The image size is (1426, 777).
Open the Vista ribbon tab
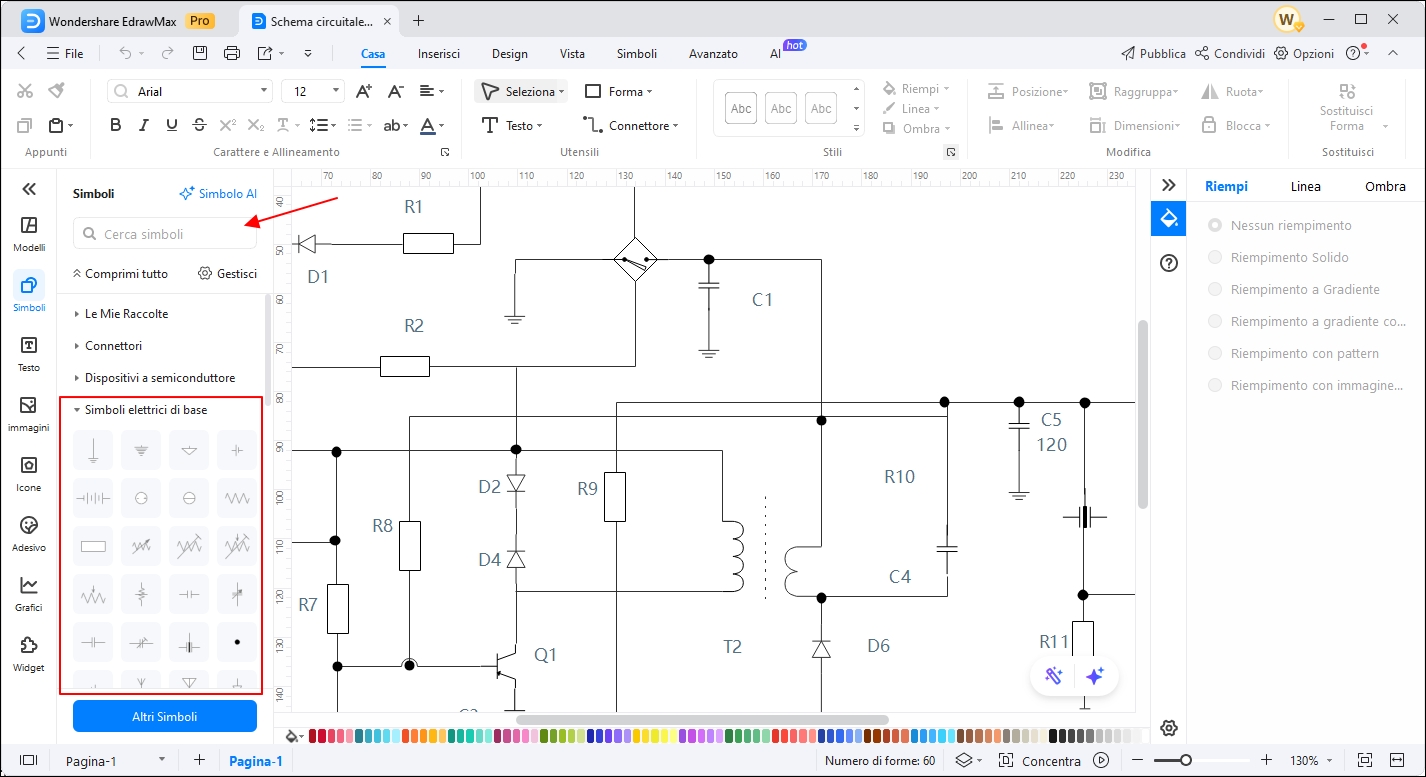pyautogui.click(x=573, y=54)
